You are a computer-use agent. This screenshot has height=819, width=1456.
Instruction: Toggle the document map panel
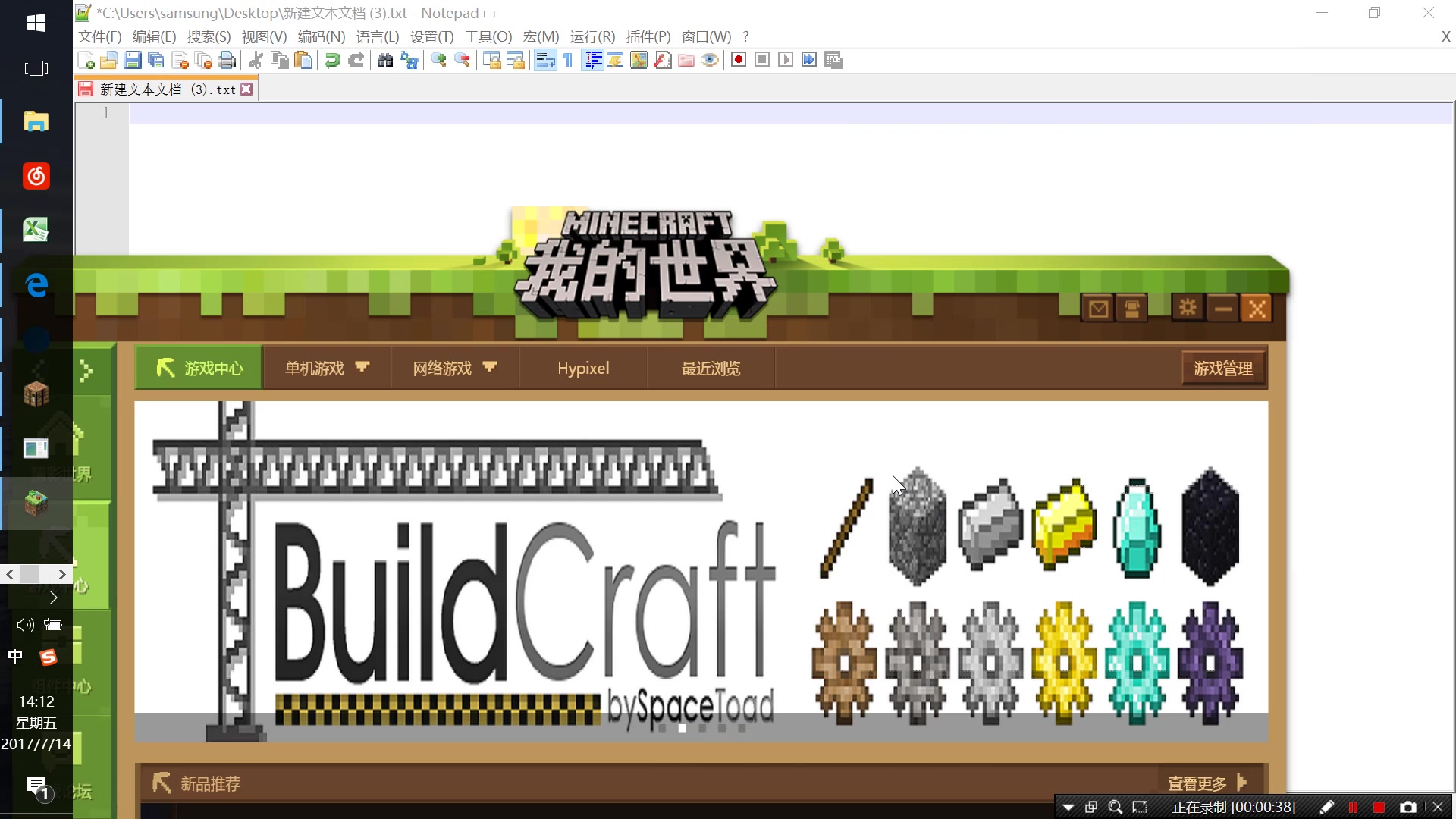coord(639,60)
